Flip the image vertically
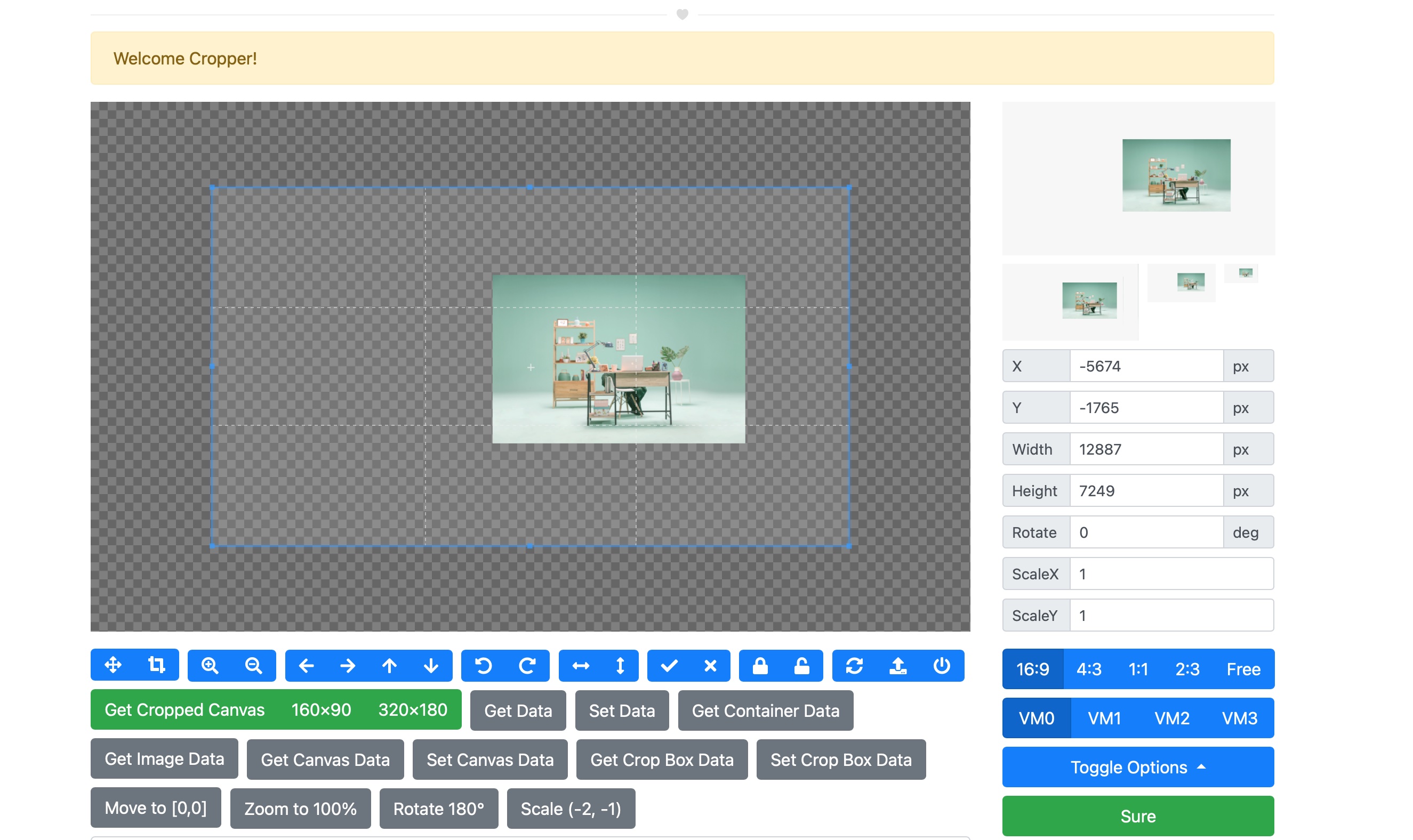Screen dimensions: 1413x840 pos(620,665)
